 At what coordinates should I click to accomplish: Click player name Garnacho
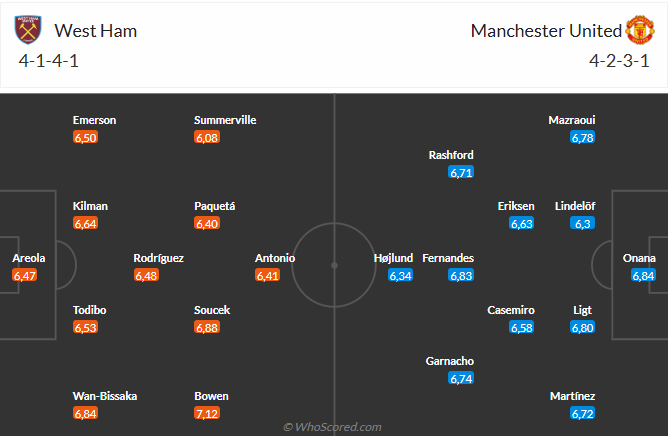[x=450, y=361]
